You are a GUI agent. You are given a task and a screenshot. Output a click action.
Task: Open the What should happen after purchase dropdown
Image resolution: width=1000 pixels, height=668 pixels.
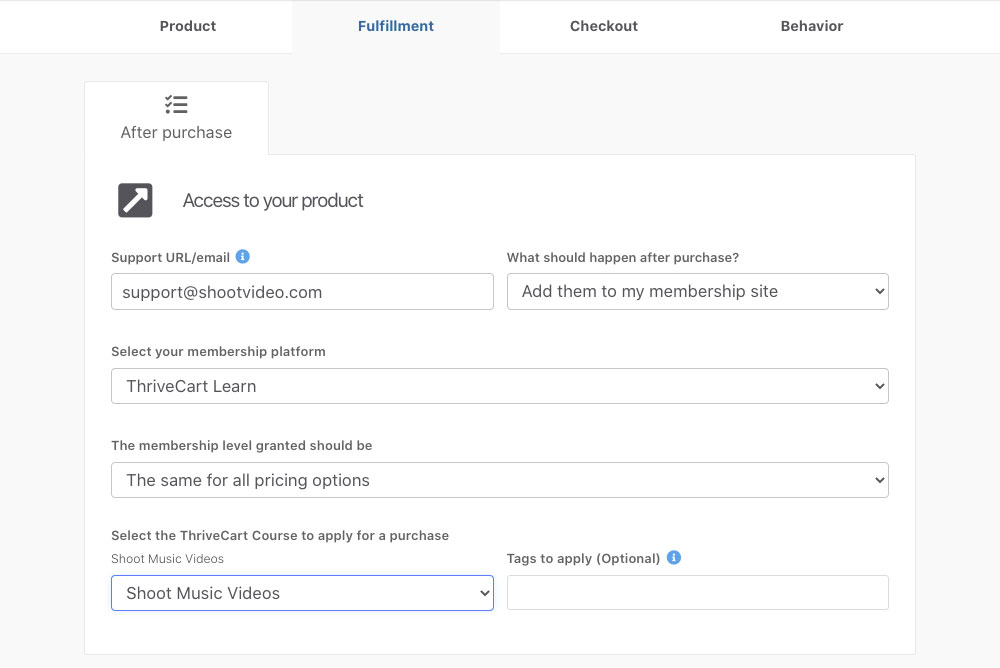click(x=698, y=292)
